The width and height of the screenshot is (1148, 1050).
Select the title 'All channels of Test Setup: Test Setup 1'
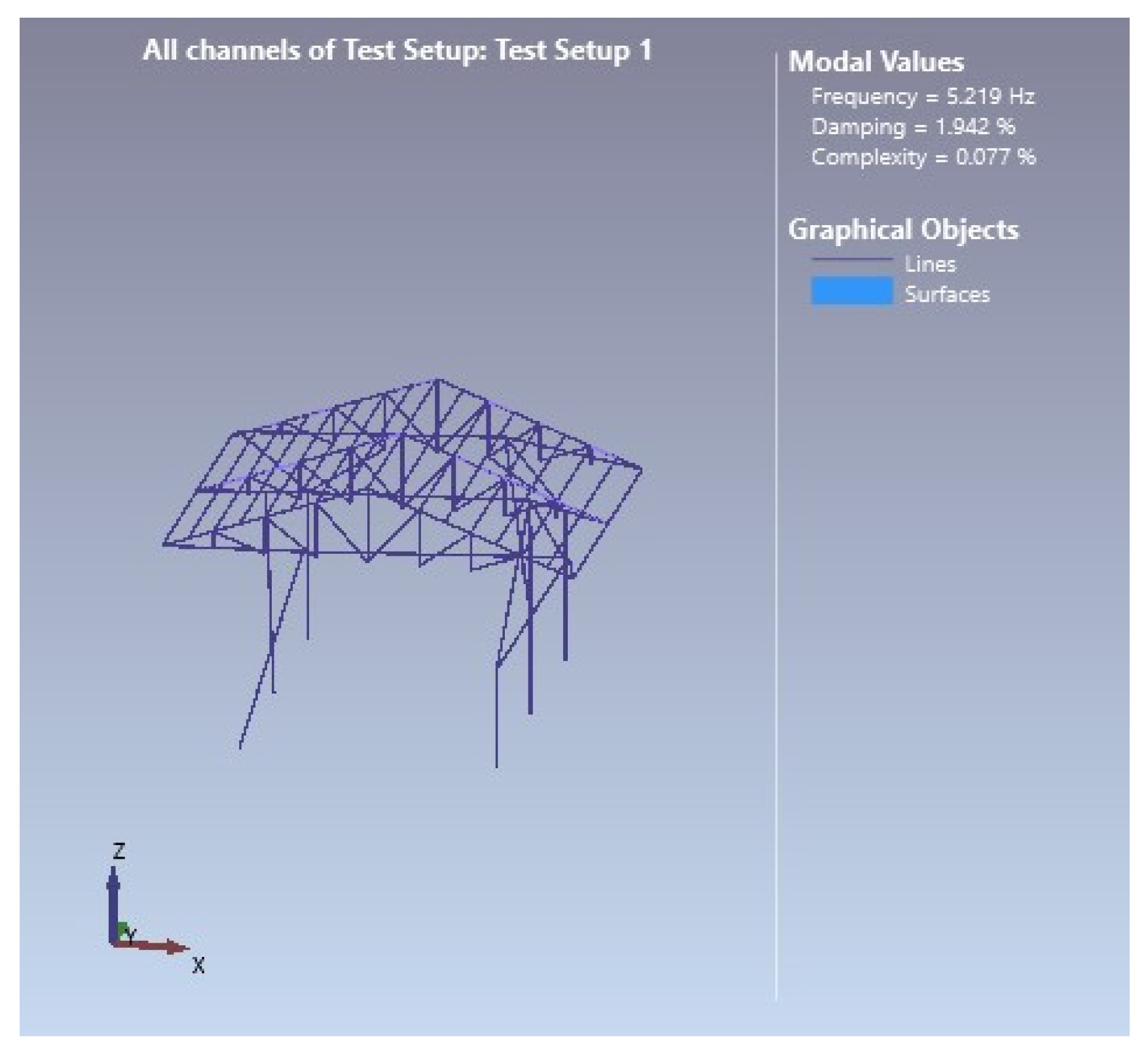(x=398, y=50)
